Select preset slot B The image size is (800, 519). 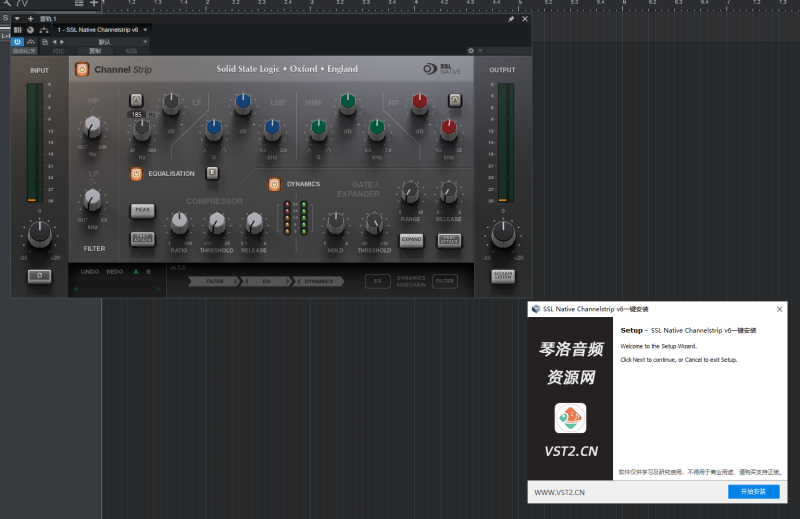pyautogui.click(x=148, y=272)
